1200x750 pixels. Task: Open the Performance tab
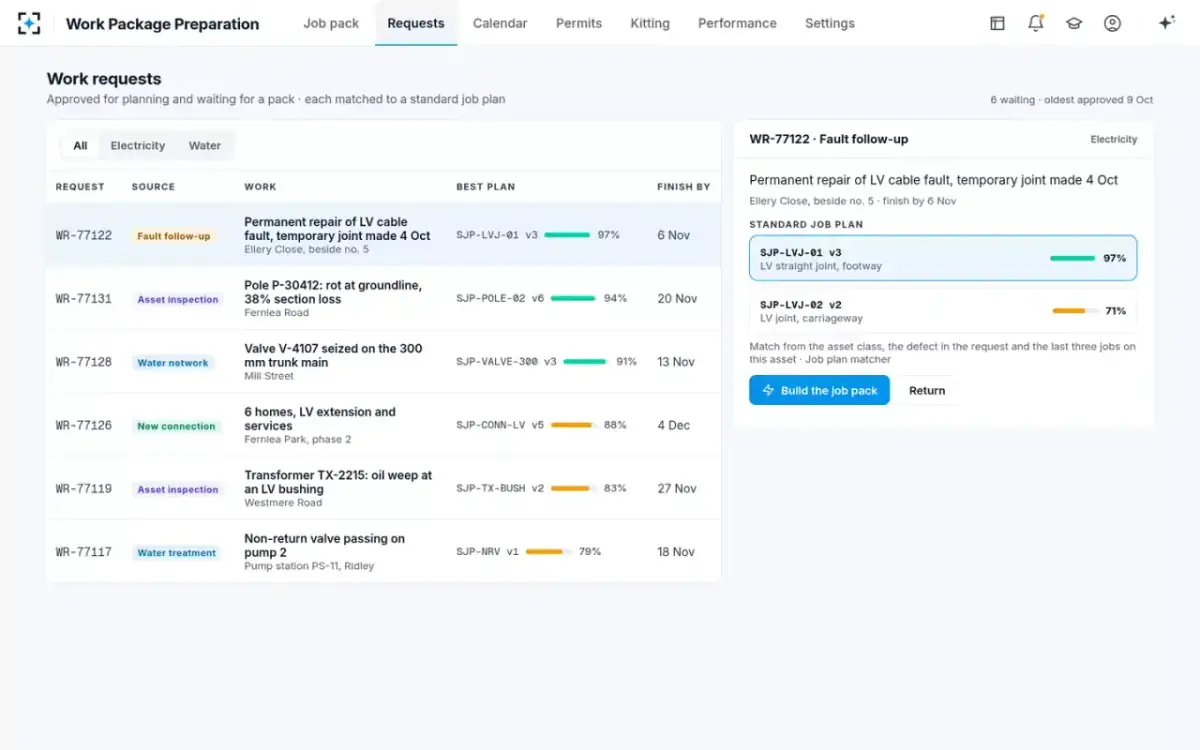pos(737,23)
